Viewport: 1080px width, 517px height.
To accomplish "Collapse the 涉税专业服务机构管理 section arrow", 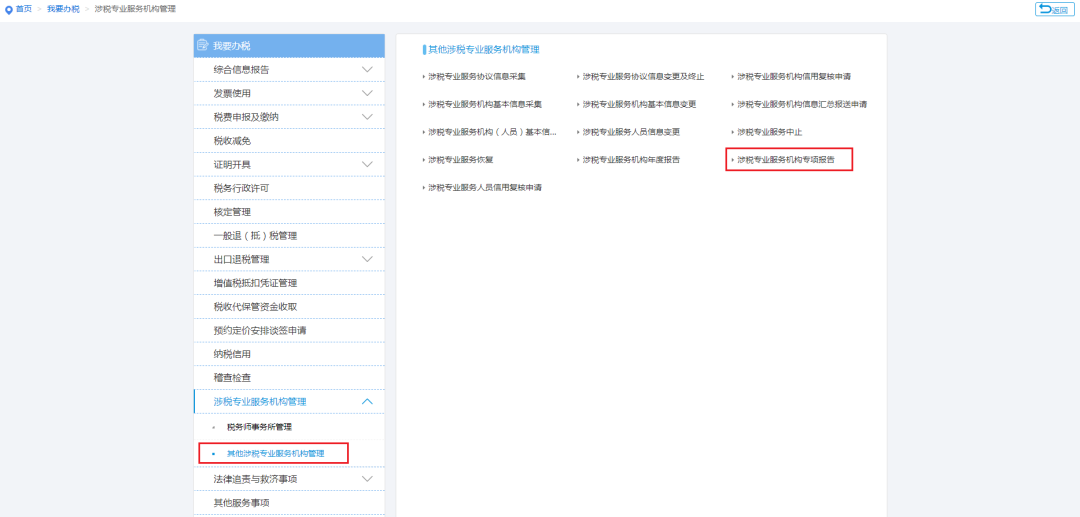I will point(367,402).
